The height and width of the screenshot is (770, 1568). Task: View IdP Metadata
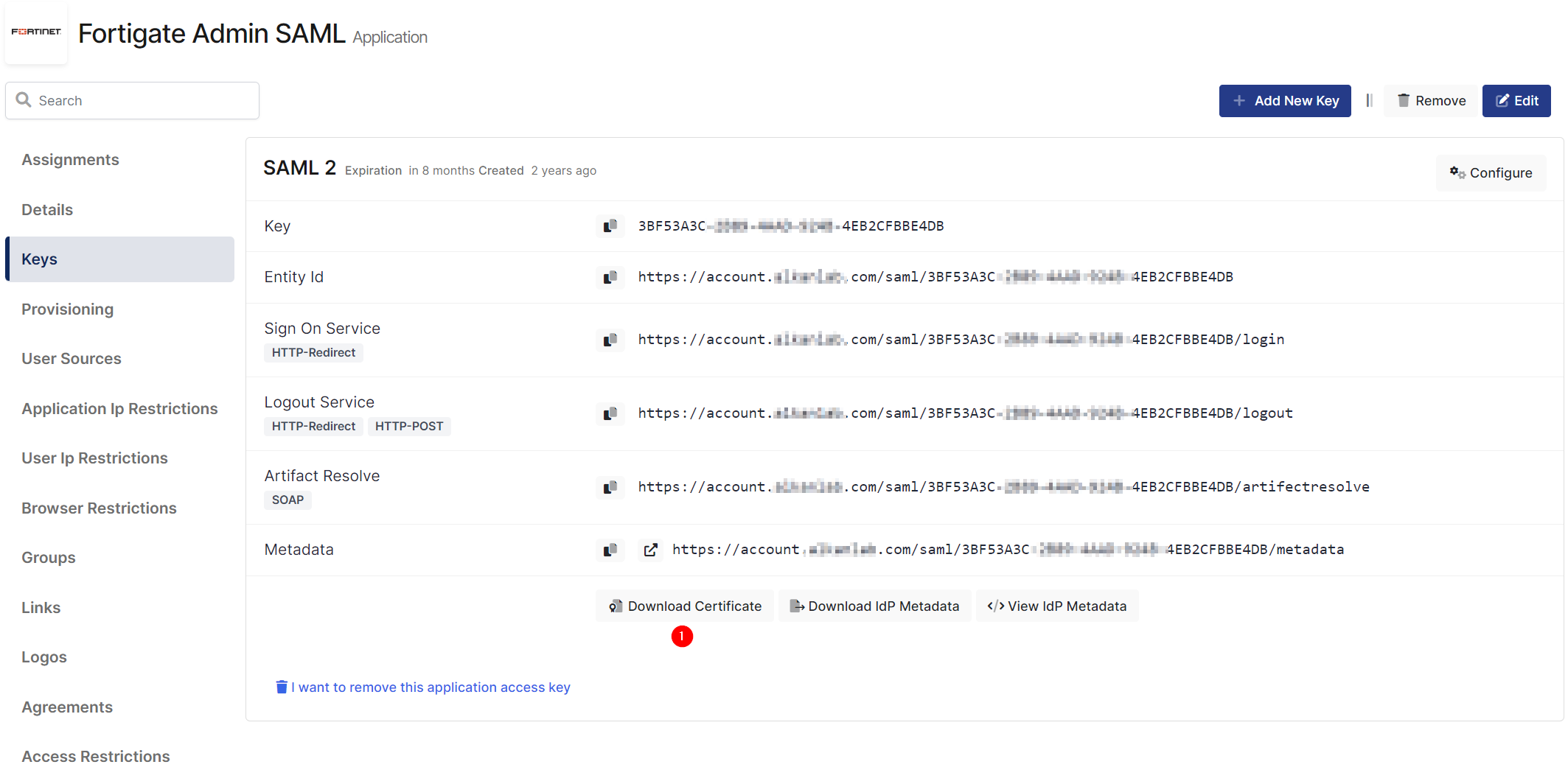point(1056,606)
